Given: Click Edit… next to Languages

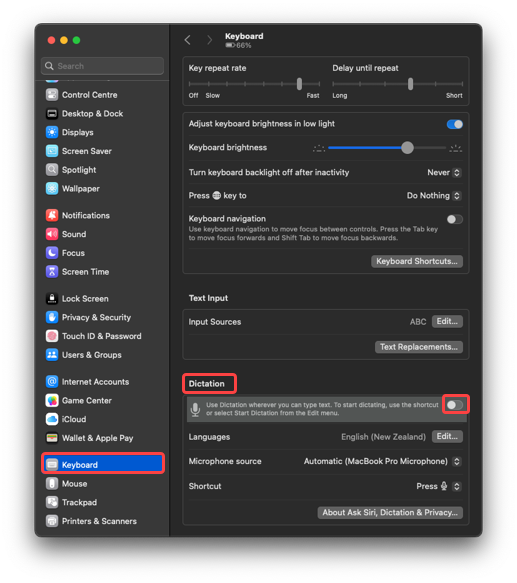Looking at the screenshot, I should (x=447, y=437).
